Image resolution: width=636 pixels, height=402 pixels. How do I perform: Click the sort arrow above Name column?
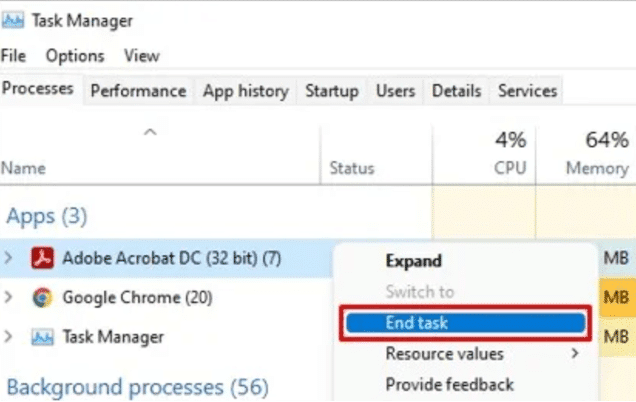(150, 132)
